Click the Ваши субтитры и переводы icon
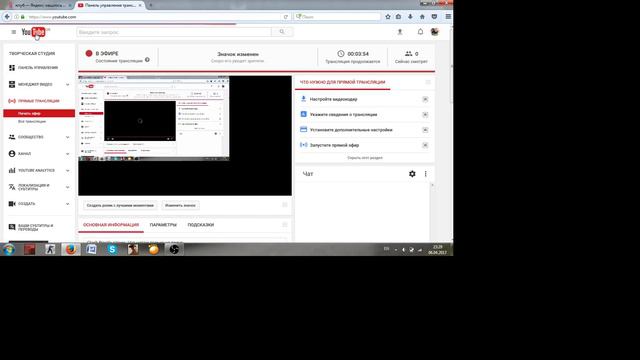Screen dimensions: 640x360 coord(12,227)
